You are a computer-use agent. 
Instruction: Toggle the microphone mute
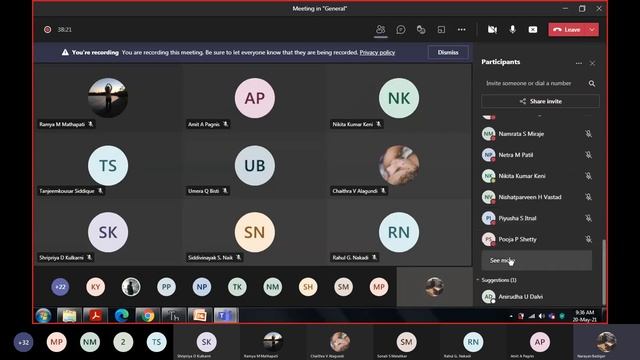click(512, 29)
